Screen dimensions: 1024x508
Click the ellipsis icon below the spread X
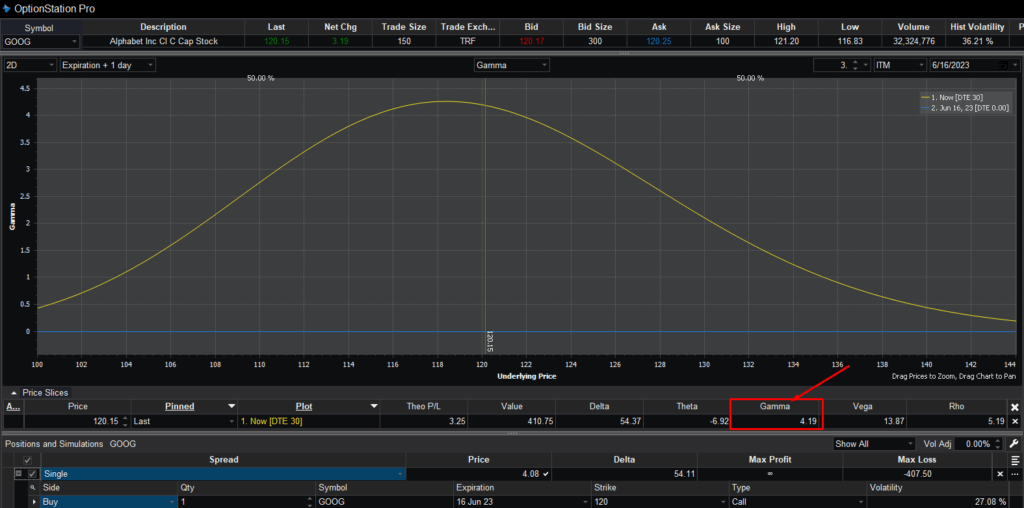click(1015, 473)
